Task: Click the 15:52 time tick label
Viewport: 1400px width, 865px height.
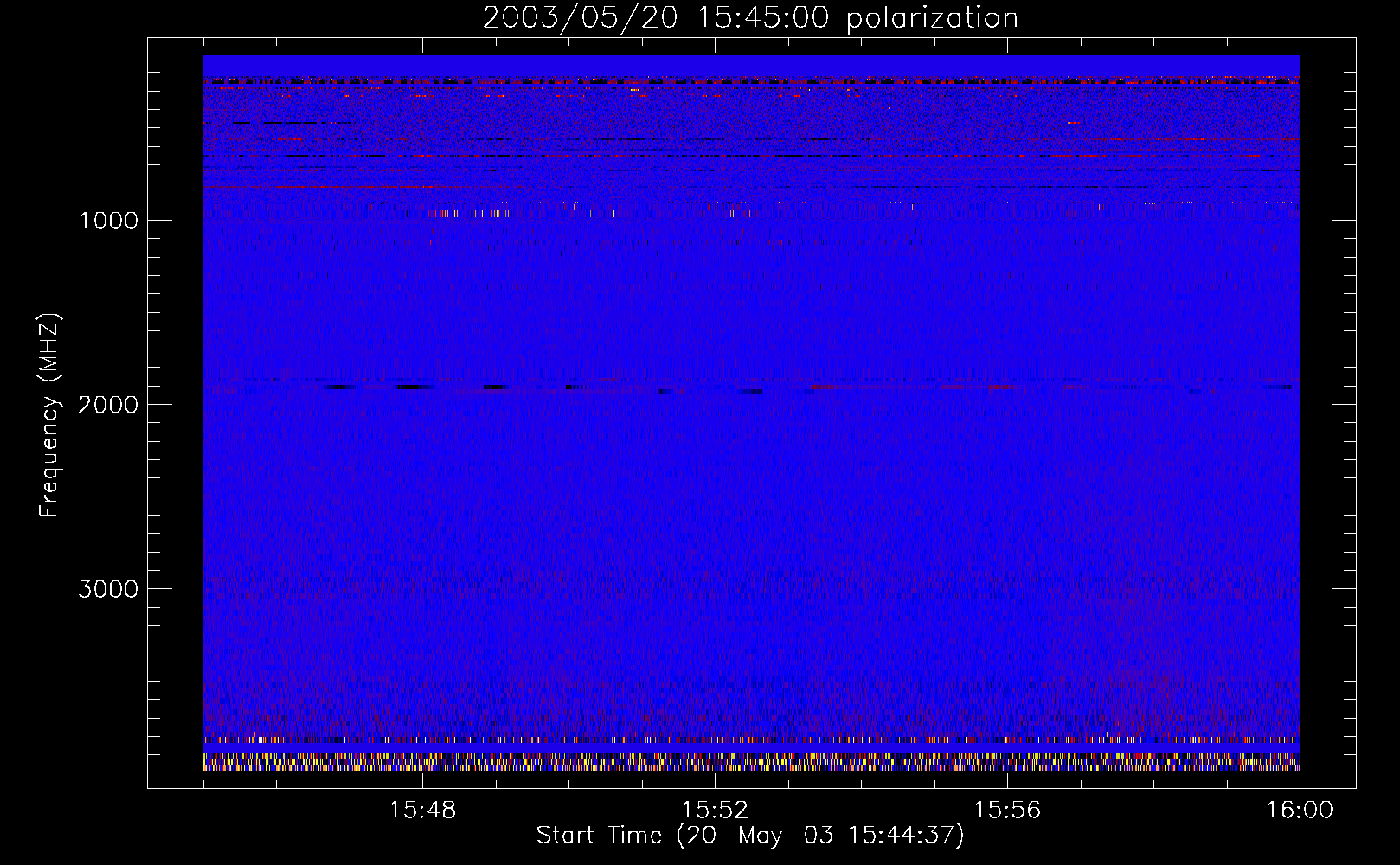Action: pyautogui.click(x=715, y=811)
